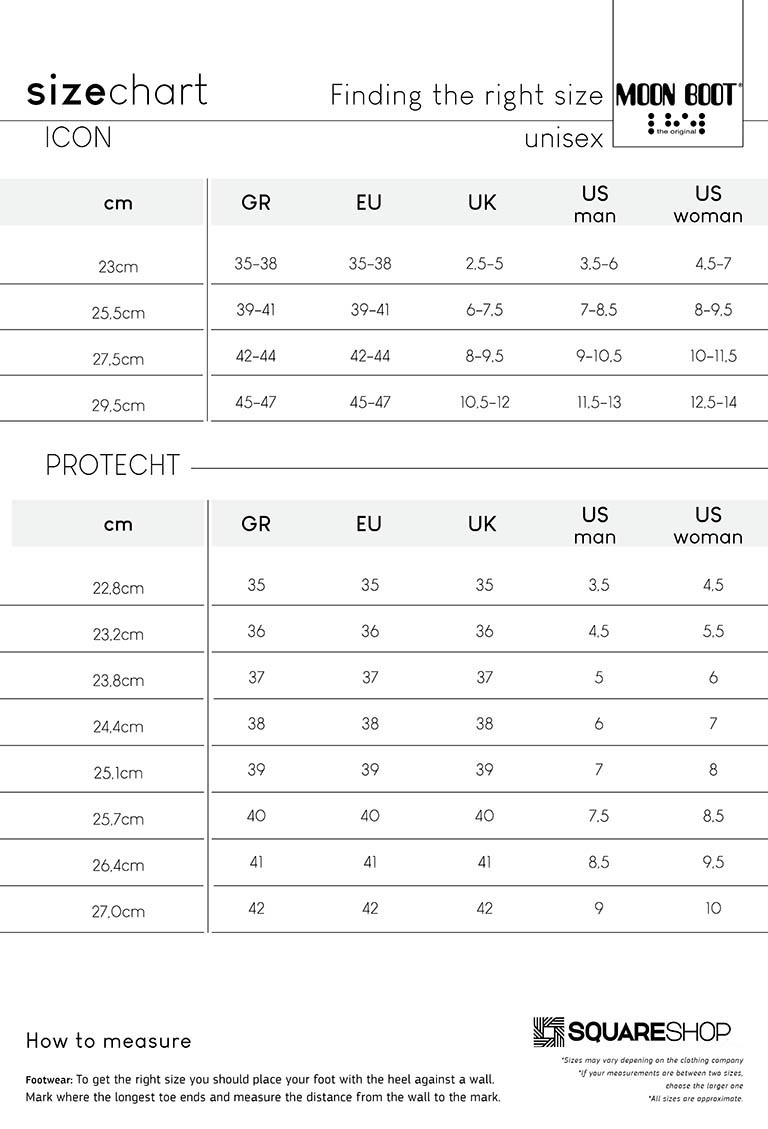This screenshot has width=768, height=1129.
Task: Click the ICON section title
Action: pos(78,138)
